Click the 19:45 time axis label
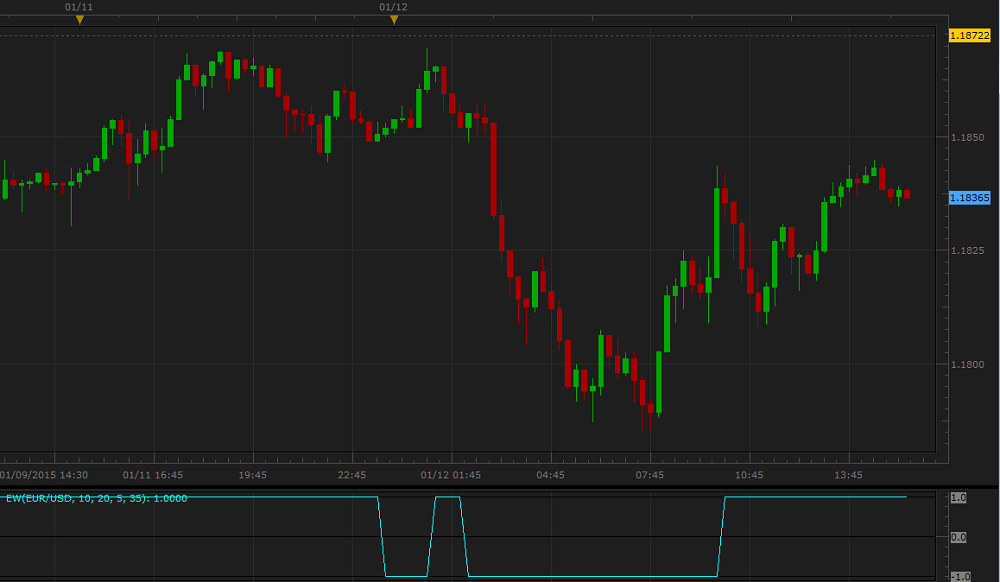Screen dimensions: 1000x582 tap(253, 475)
